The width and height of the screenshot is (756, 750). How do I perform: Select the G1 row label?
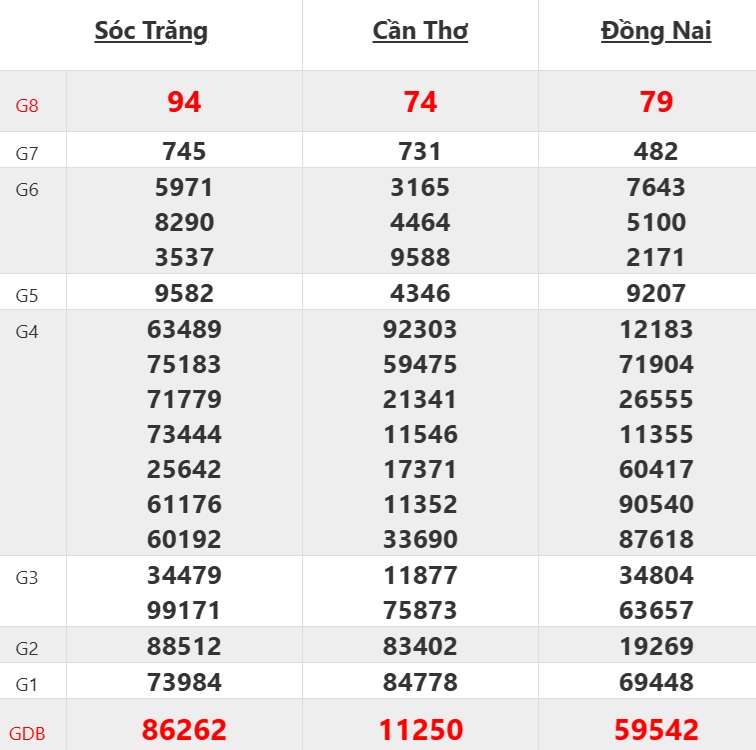tap(27, 685)
